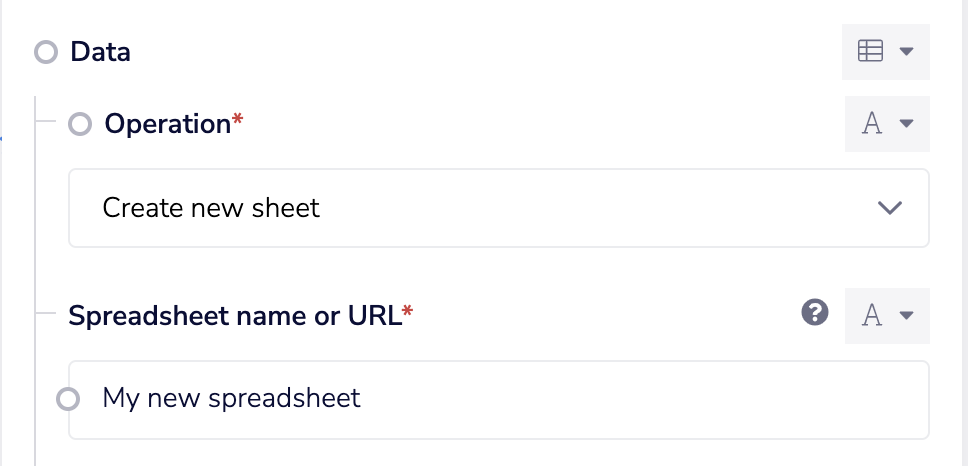Image resolution: width=968 pixels, height=466 pixels.
Task: Click the table mode icon beside Data
Action: coord(871,51)
